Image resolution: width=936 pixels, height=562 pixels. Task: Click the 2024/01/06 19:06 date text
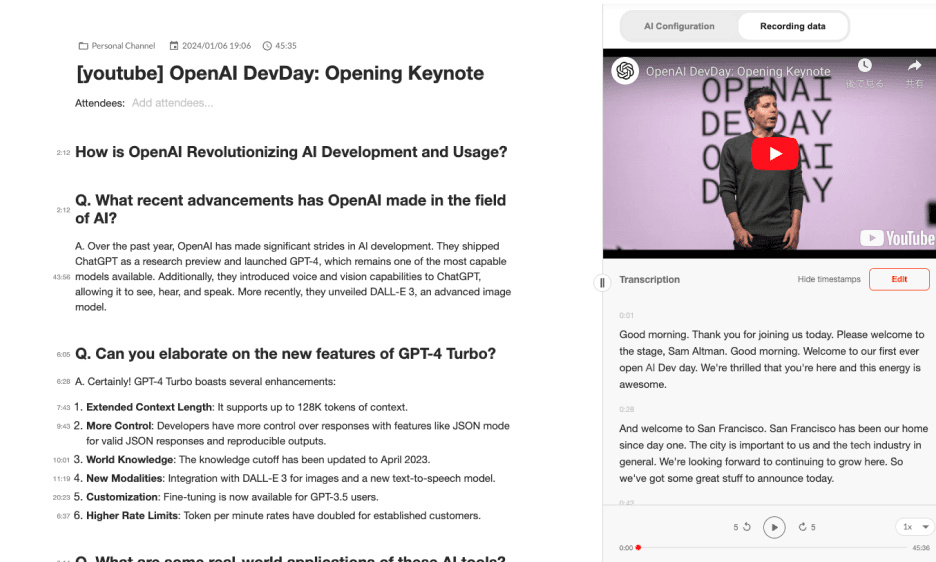tap(216, 46)
